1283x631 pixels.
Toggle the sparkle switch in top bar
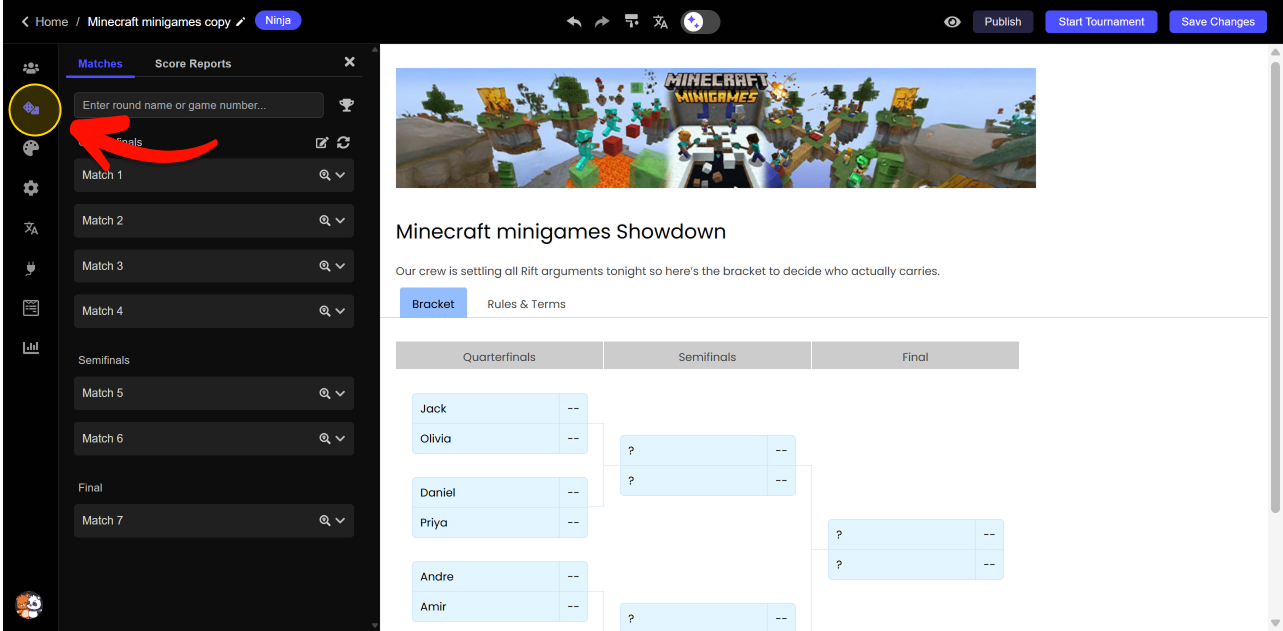(x=700, y=22)
